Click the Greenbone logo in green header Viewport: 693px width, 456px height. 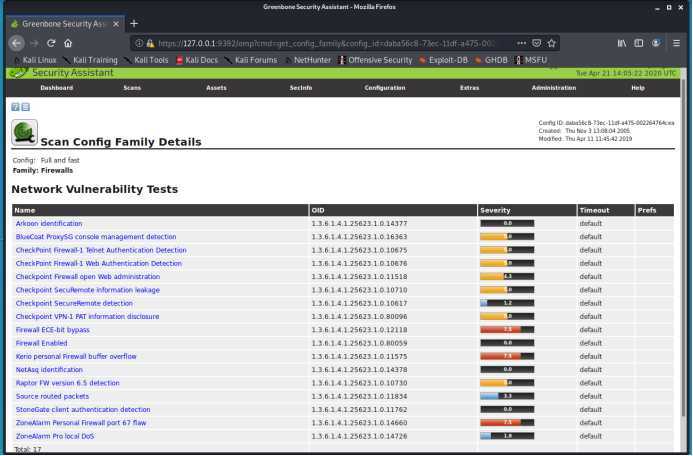19,73
